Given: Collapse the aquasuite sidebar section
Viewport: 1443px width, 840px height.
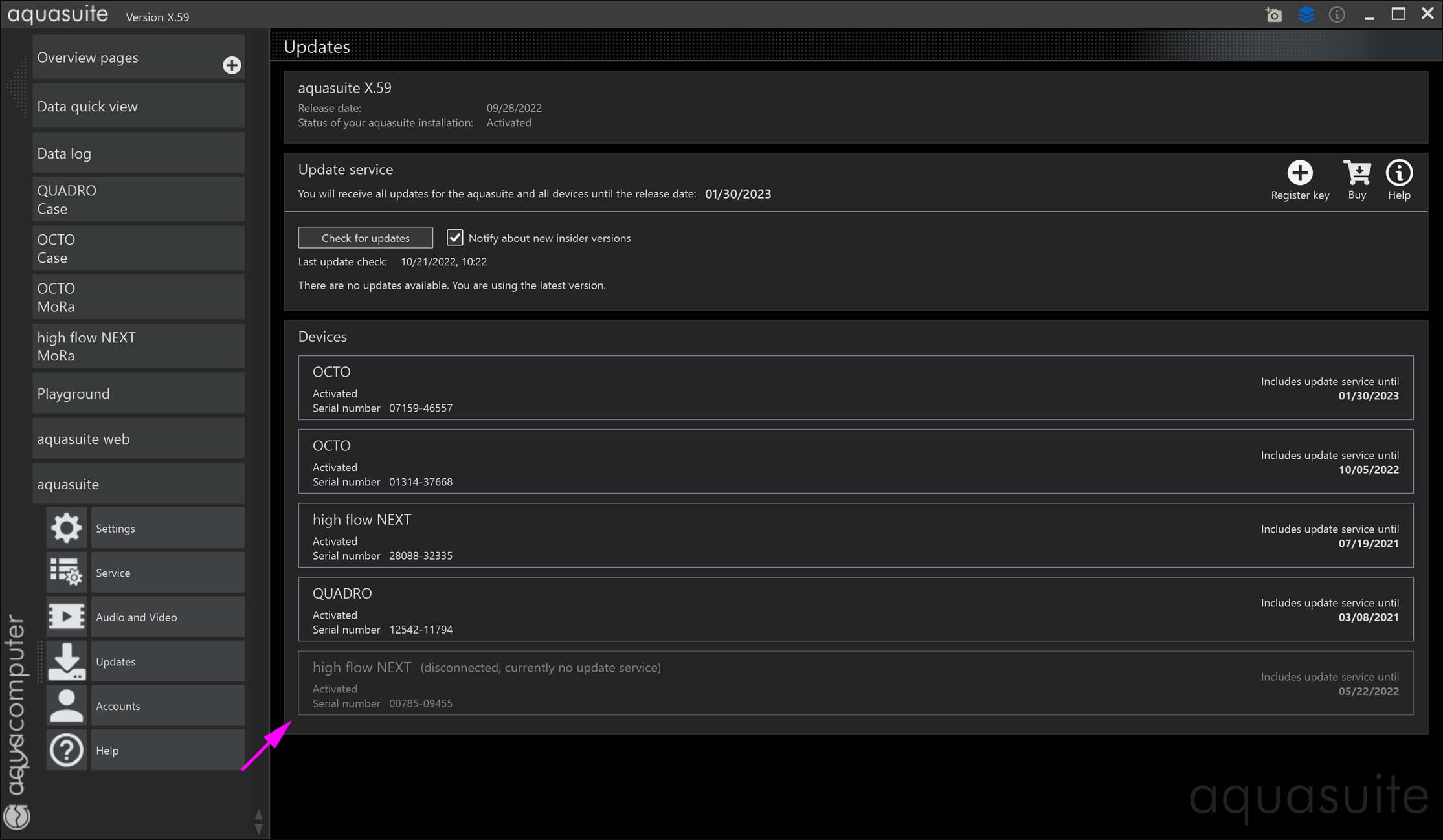Looking at the screenshot, I should (x=138, y=484).
